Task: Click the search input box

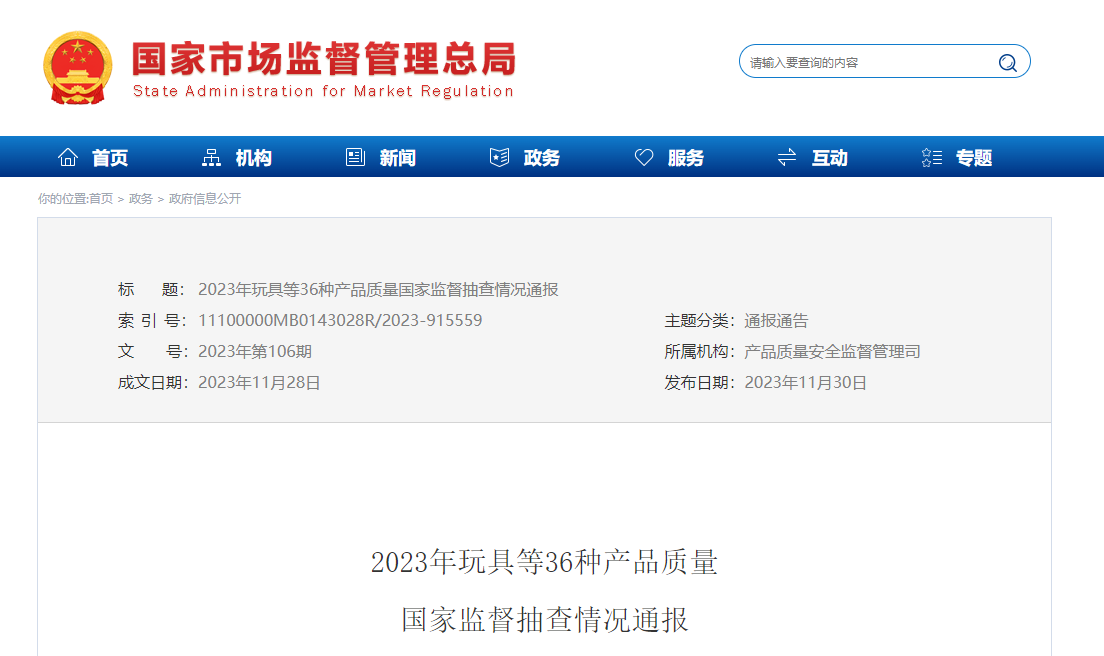Action: pos(860,61)
